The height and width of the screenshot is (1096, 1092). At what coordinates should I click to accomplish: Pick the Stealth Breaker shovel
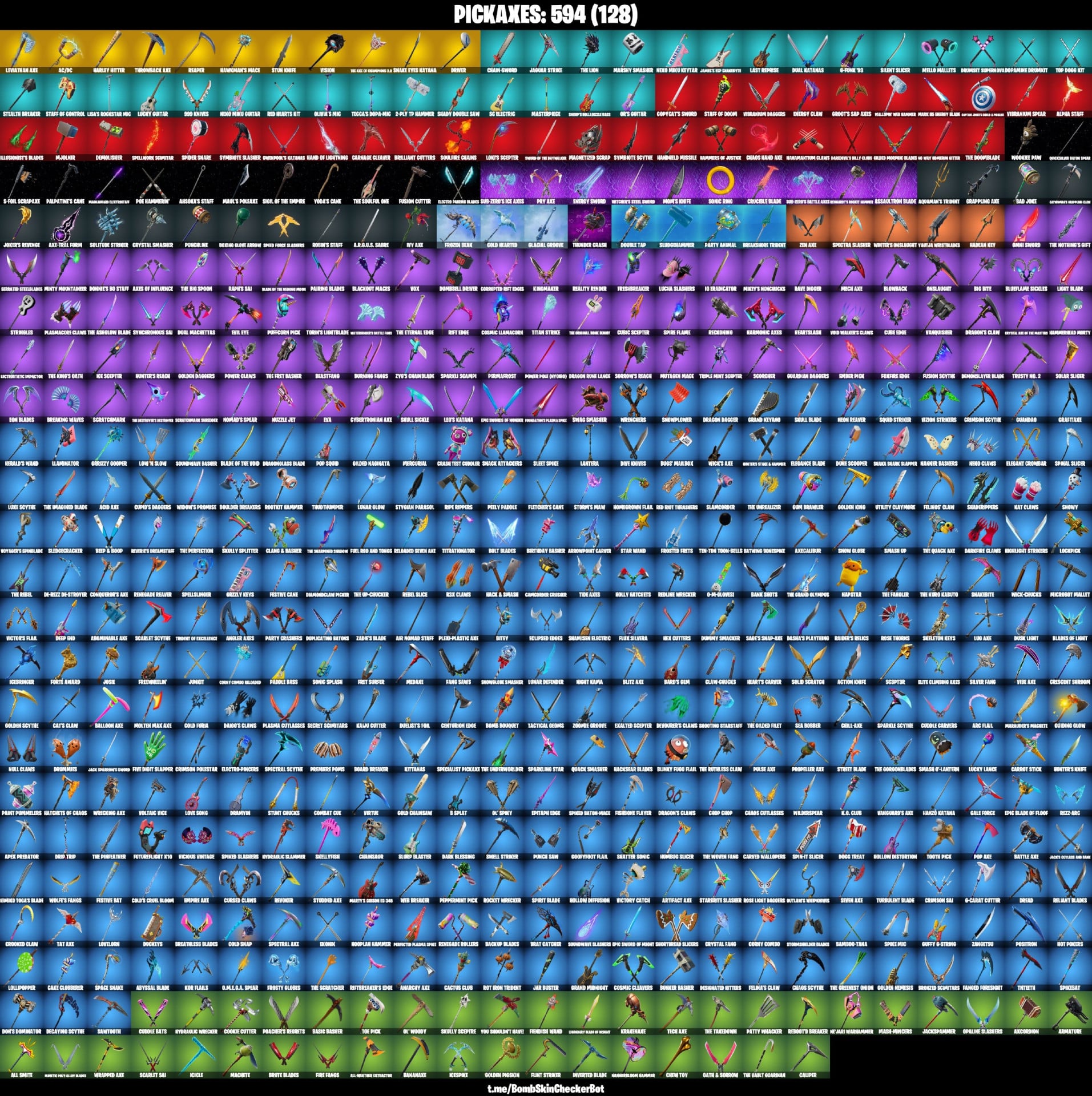tap(22, 96)
